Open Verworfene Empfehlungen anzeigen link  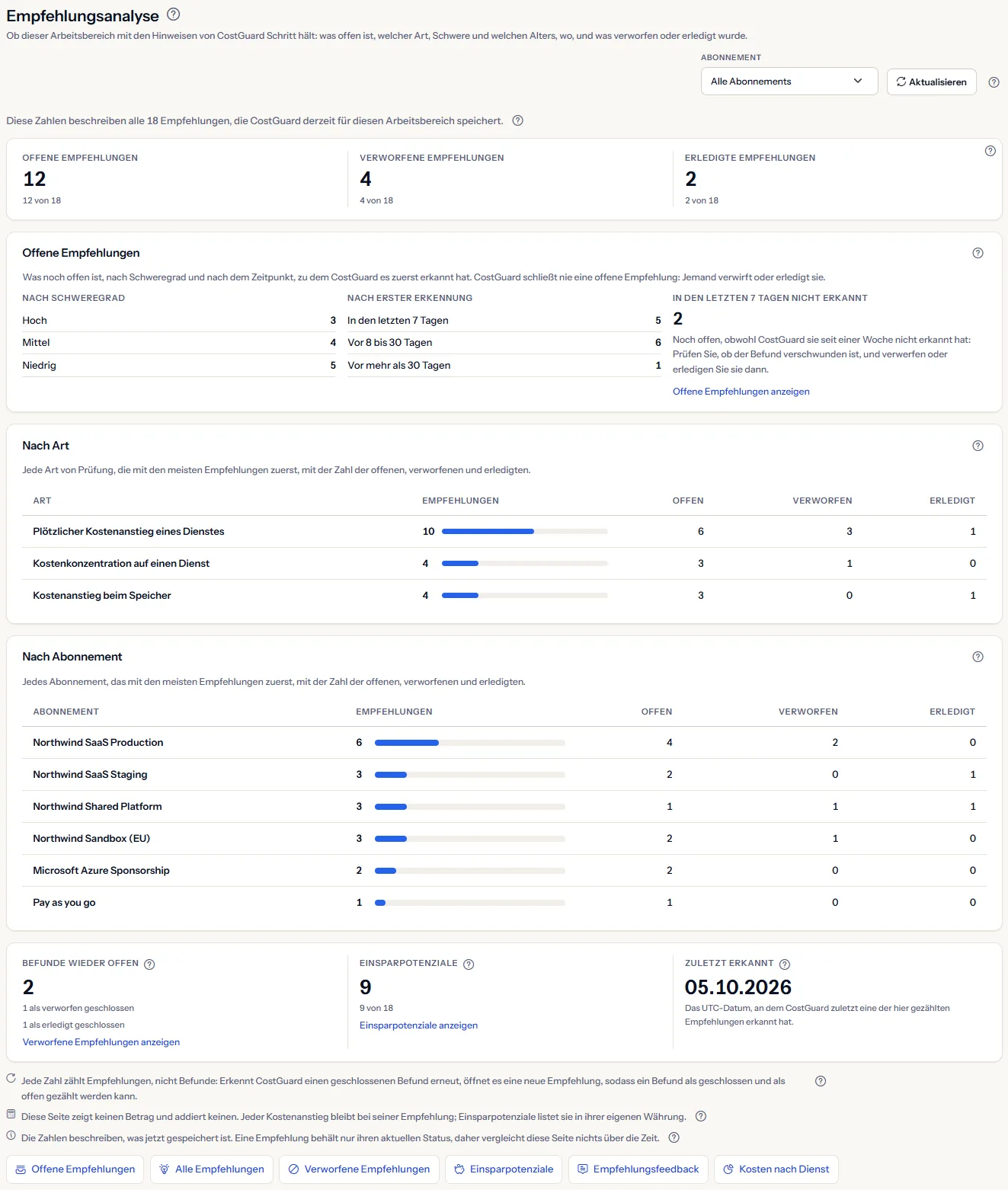tap(101, 1042)
